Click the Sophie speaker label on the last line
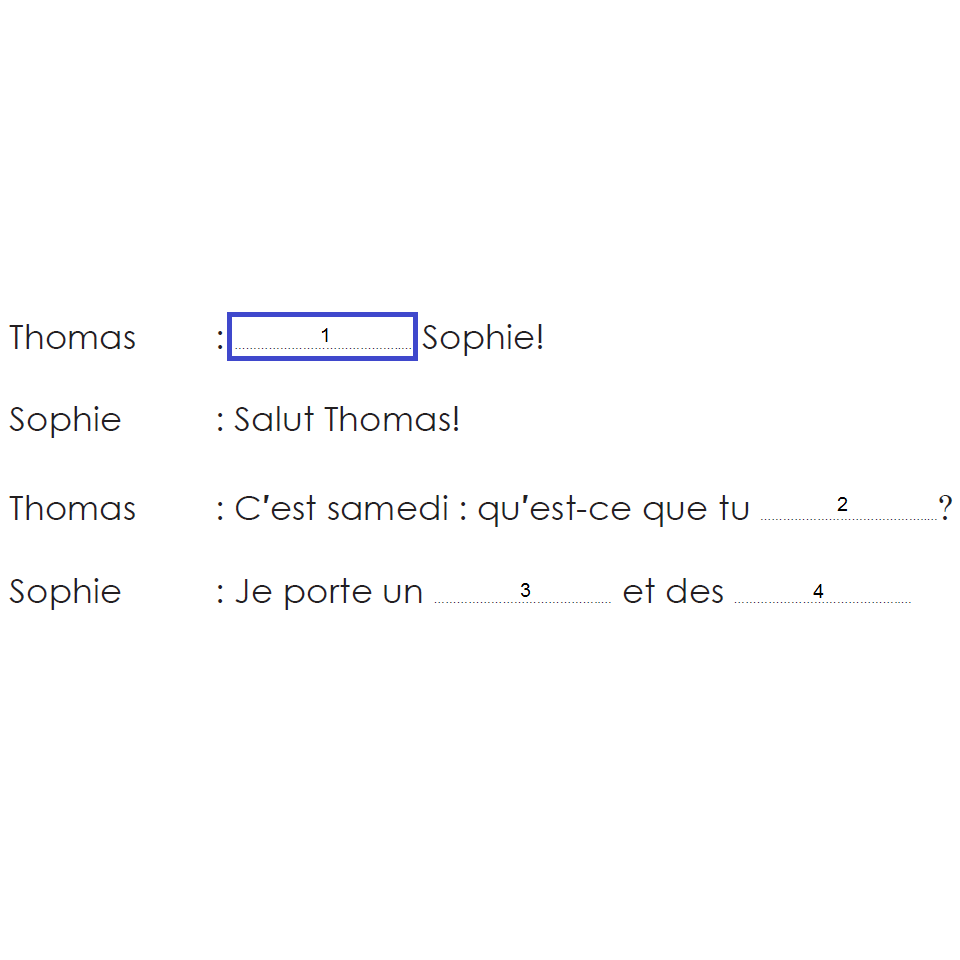Image resolution: width=960 pixels, height=960 pixels. 65,592
